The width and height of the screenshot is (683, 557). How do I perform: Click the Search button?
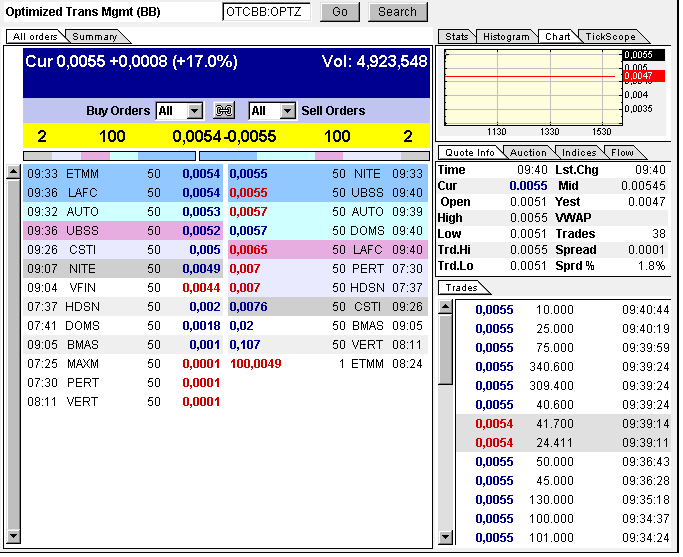click(x=398, y=12)
